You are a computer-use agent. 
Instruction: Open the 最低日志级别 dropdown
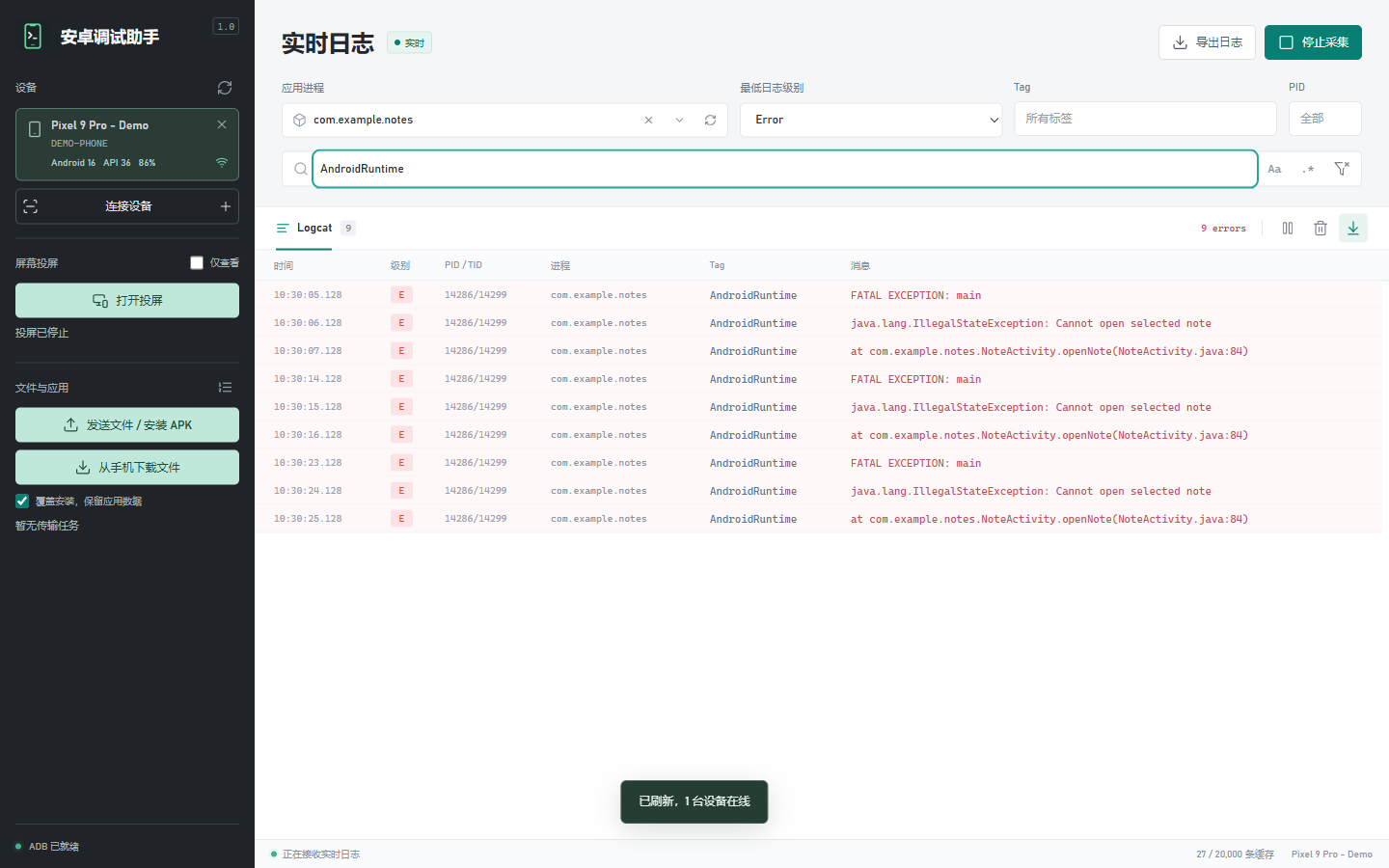[871, 120]
